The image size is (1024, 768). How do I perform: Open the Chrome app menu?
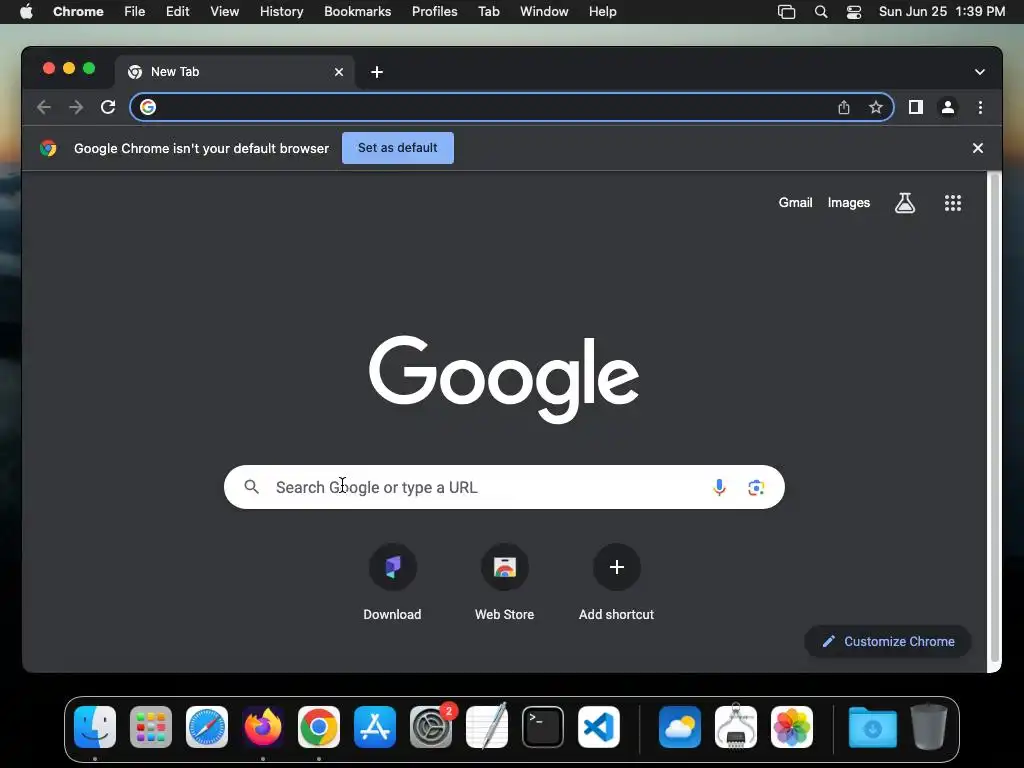78,12
